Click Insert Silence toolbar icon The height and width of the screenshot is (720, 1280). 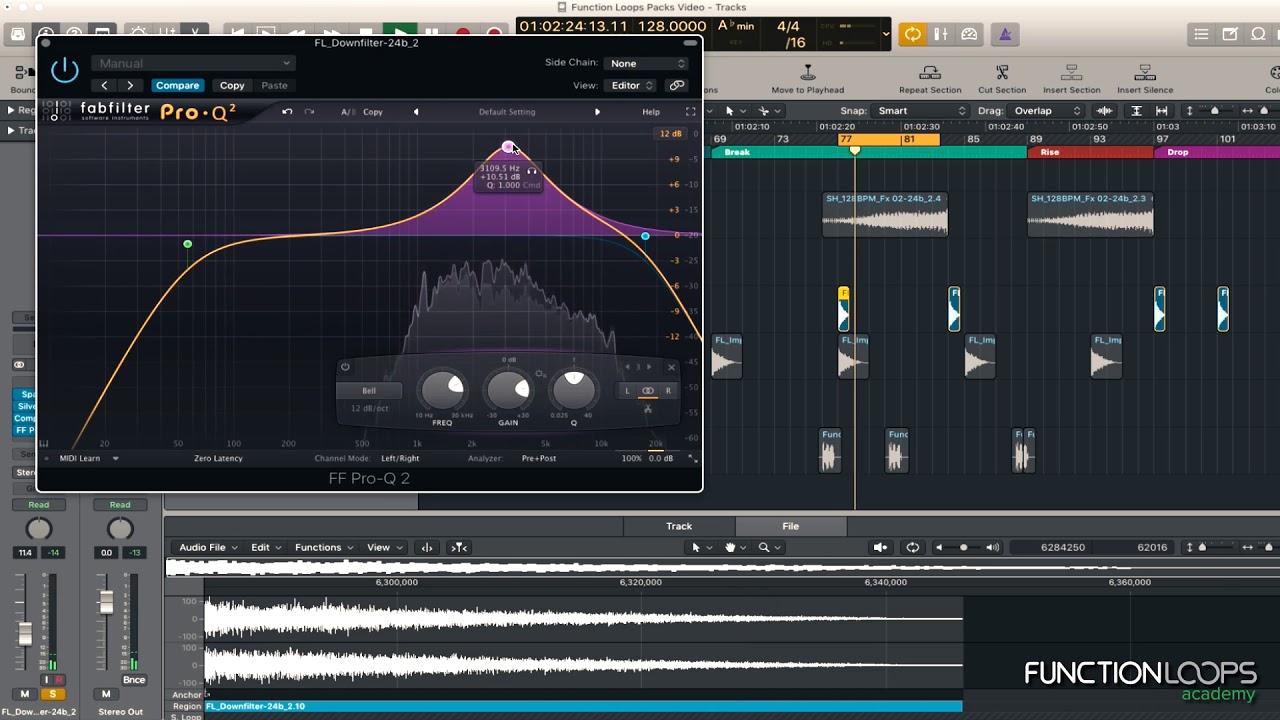[1145, 73]
